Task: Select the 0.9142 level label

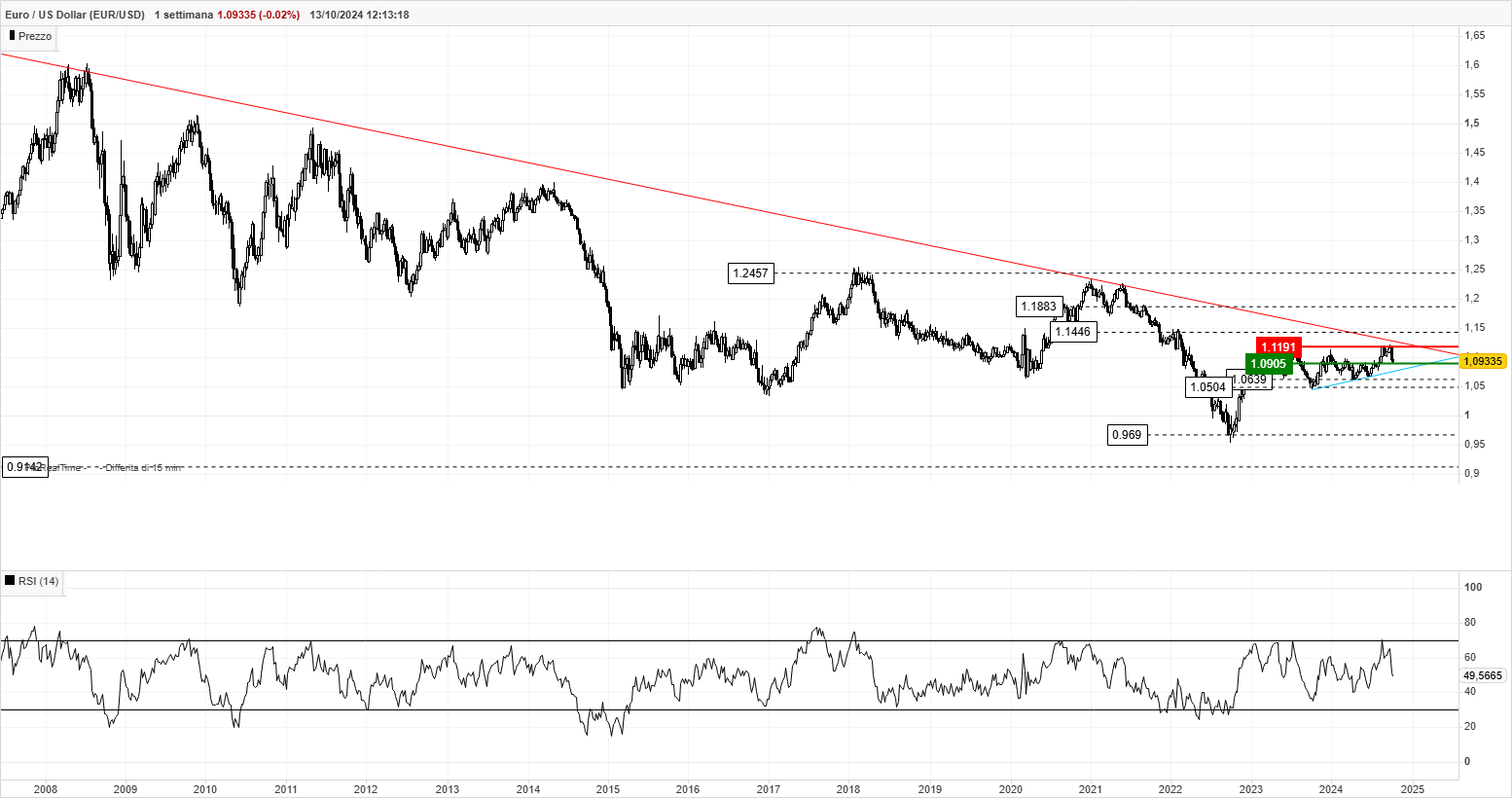Action: [24, 467]
